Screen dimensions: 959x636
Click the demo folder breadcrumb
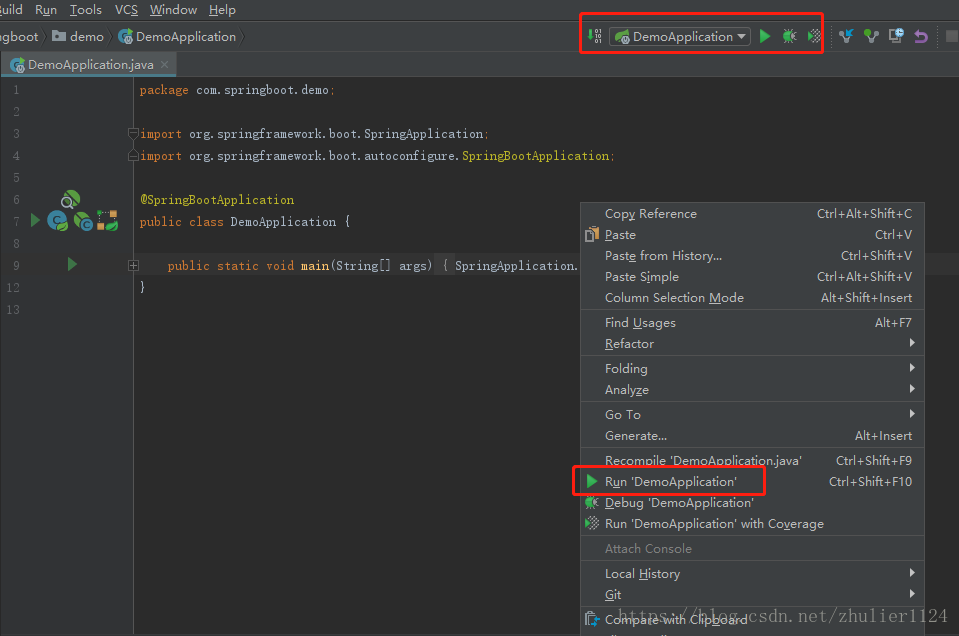click(78, 37)
